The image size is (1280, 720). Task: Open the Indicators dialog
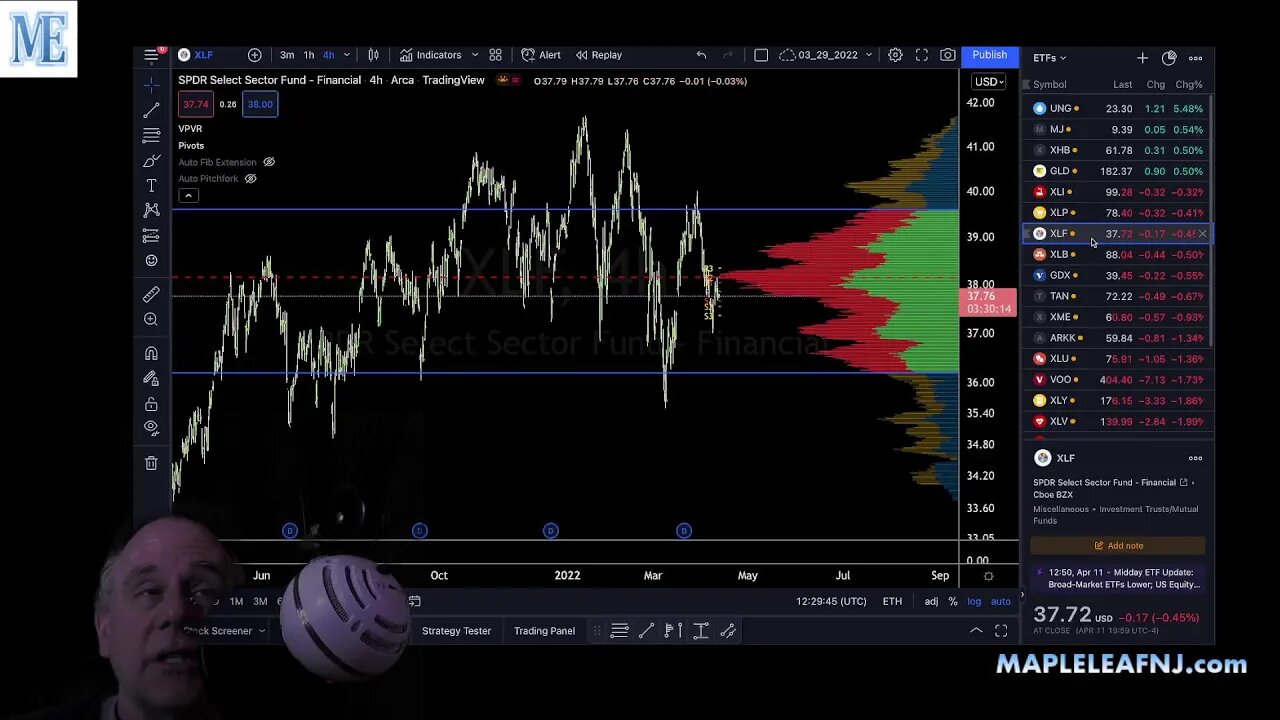tap(431, 55)
